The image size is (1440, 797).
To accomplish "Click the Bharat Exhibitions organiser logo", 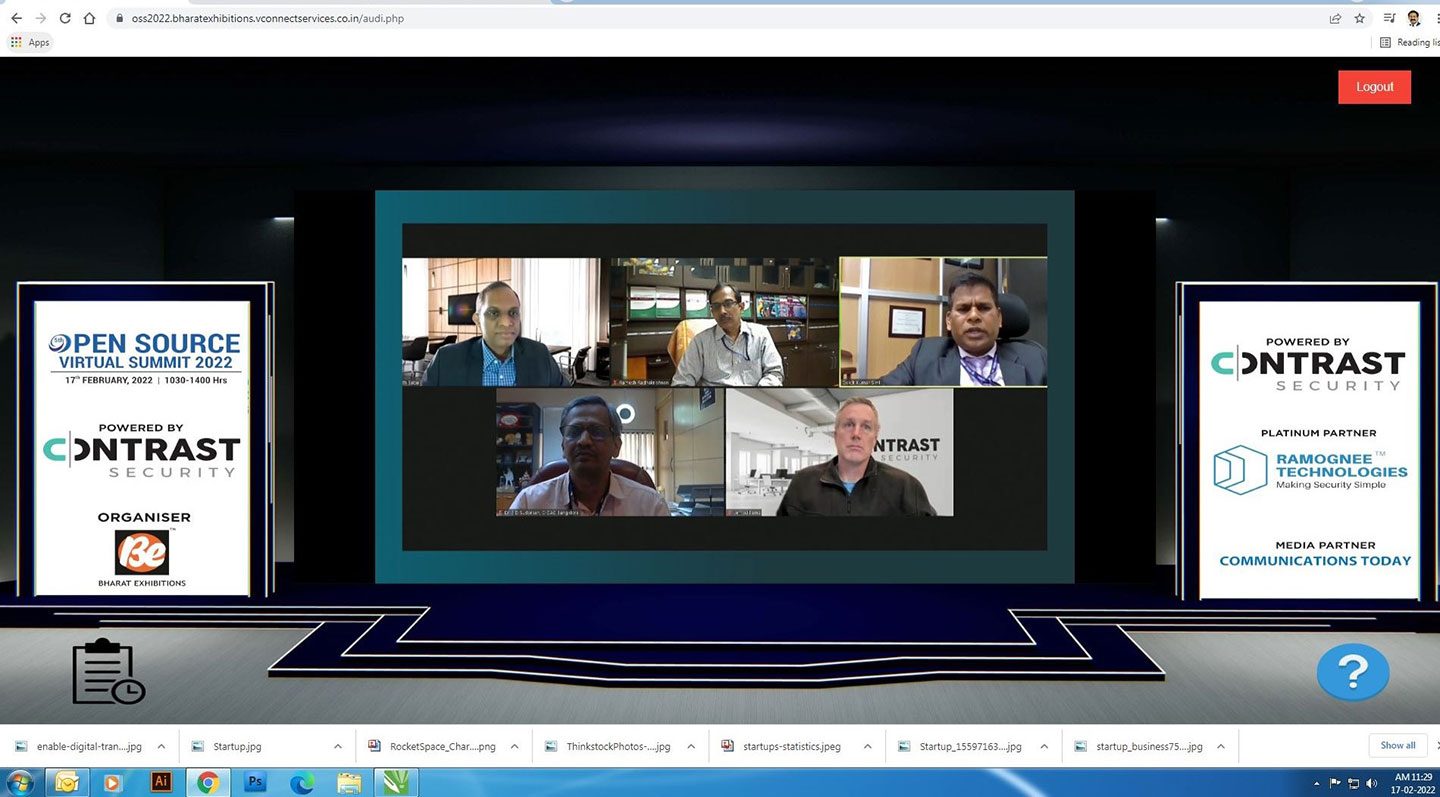I will (x=142, y=558).
